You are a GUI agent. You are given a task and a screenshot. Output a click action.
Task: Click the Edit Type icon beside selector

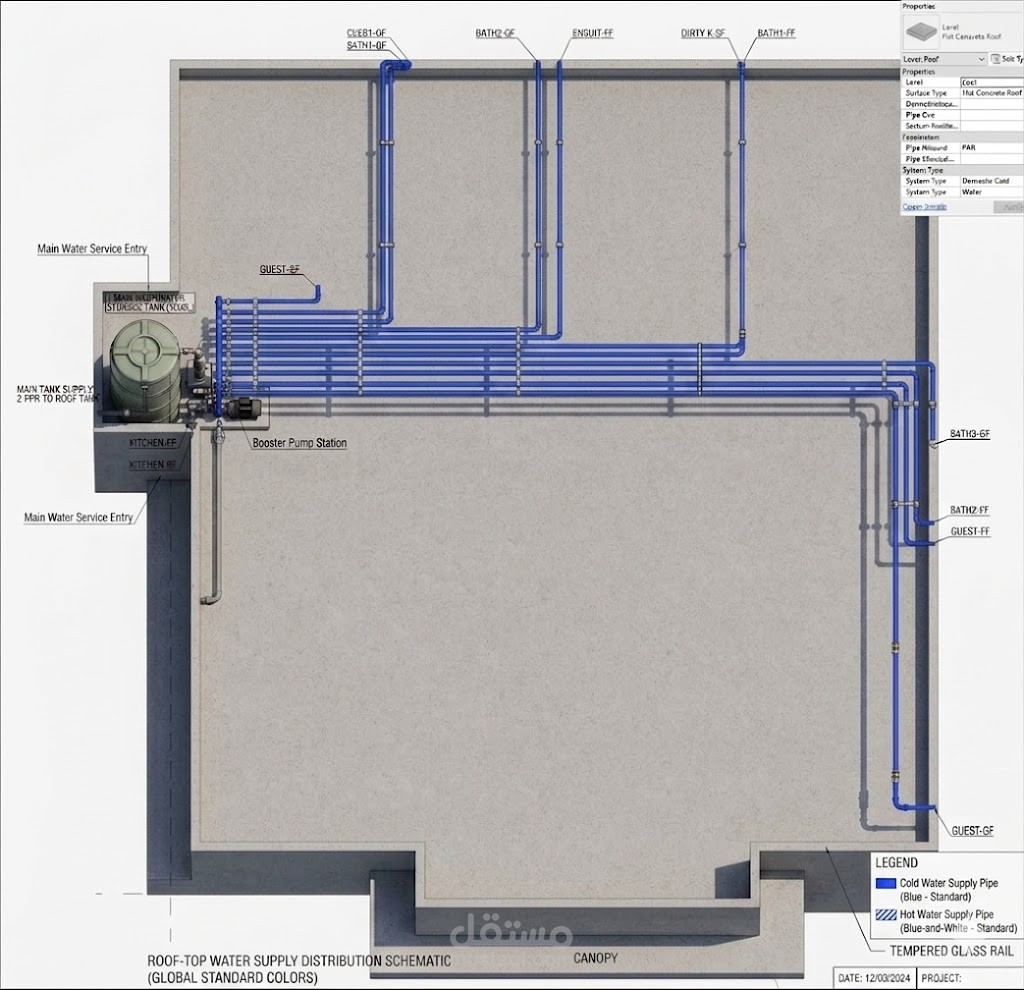pos(996,59)
